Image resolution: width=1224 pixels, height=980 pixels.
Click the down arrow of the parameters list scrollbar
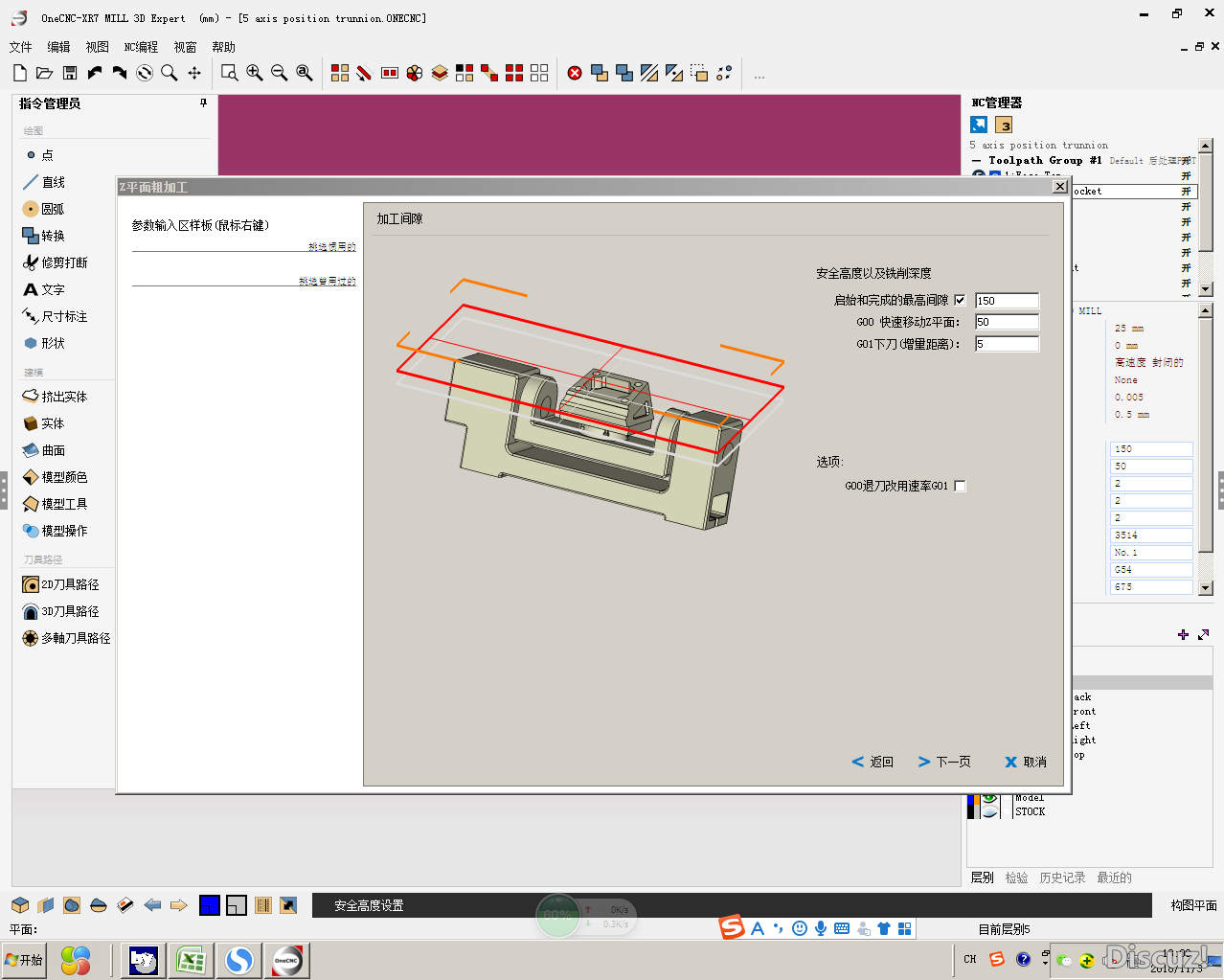pos(1206,587)
